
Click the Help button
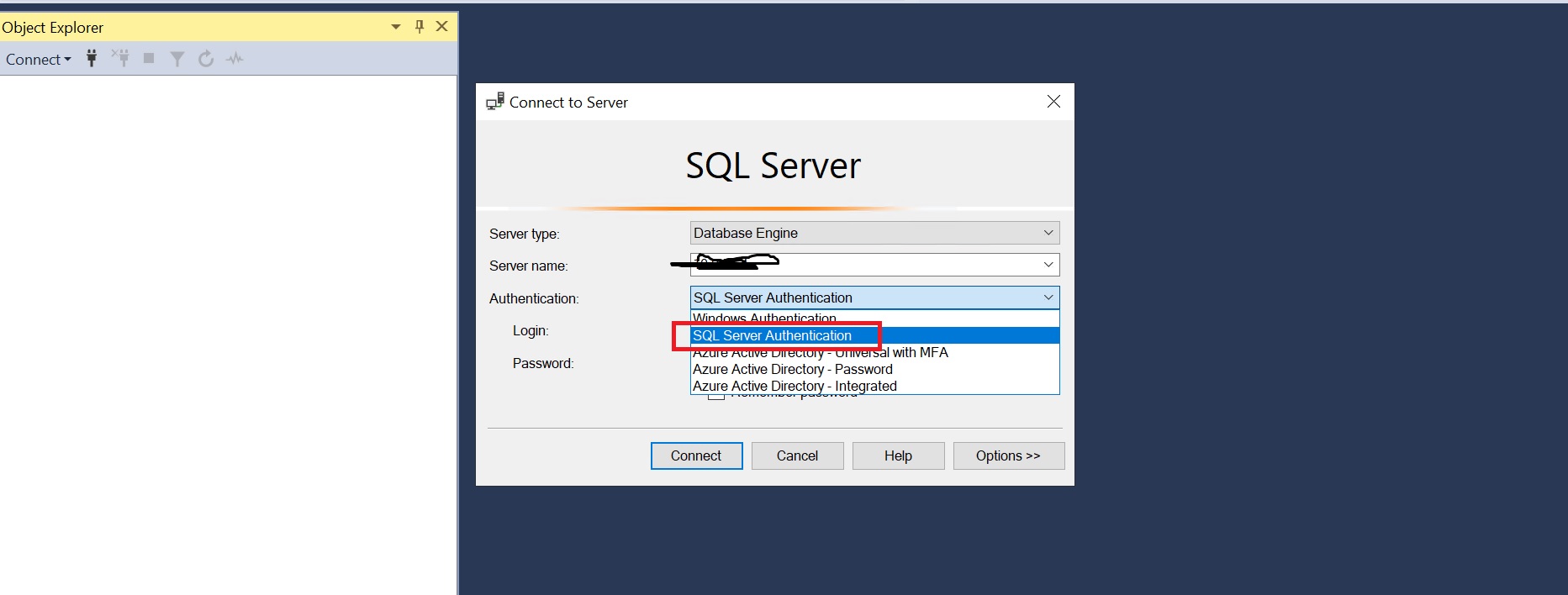point(898,455)
